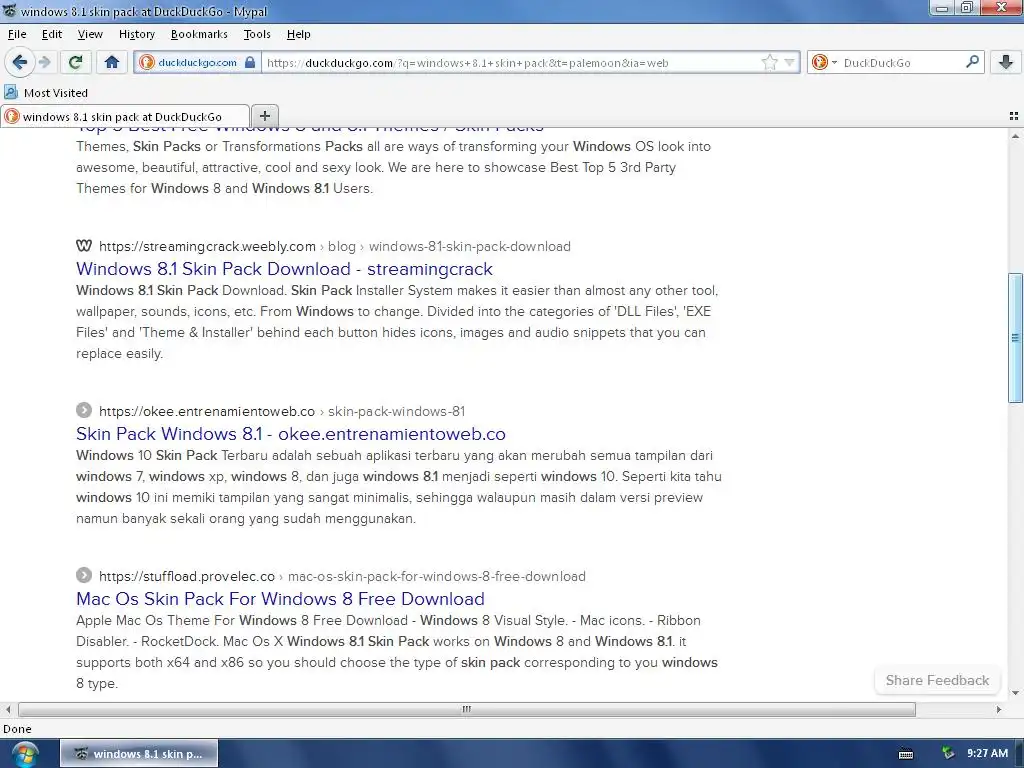Click the duckduckgo.com site identity button
Viewport: 1024px width, 768px height.
click(197, 63)
